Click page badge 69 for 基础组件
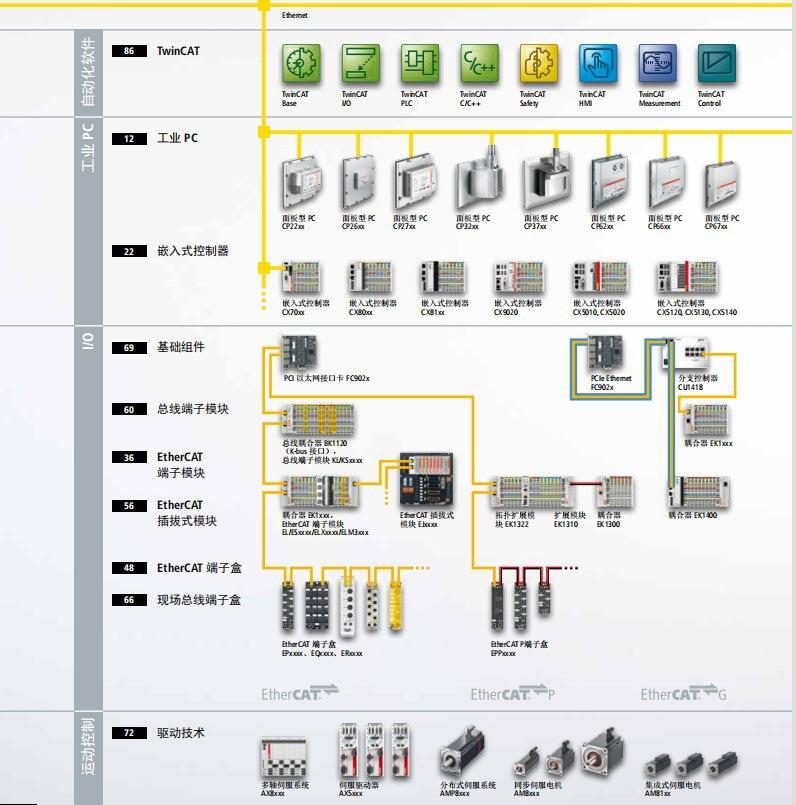This screenshot has width=796, height=805. click(129, 348)
